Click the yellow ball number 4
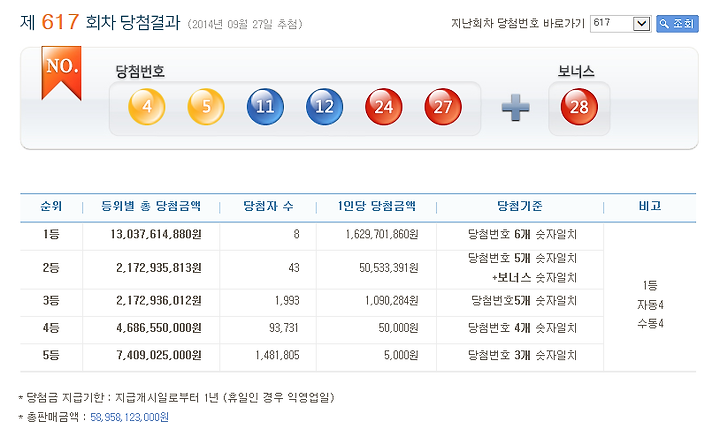Screen dimensions: 720x429 point(146,107)
